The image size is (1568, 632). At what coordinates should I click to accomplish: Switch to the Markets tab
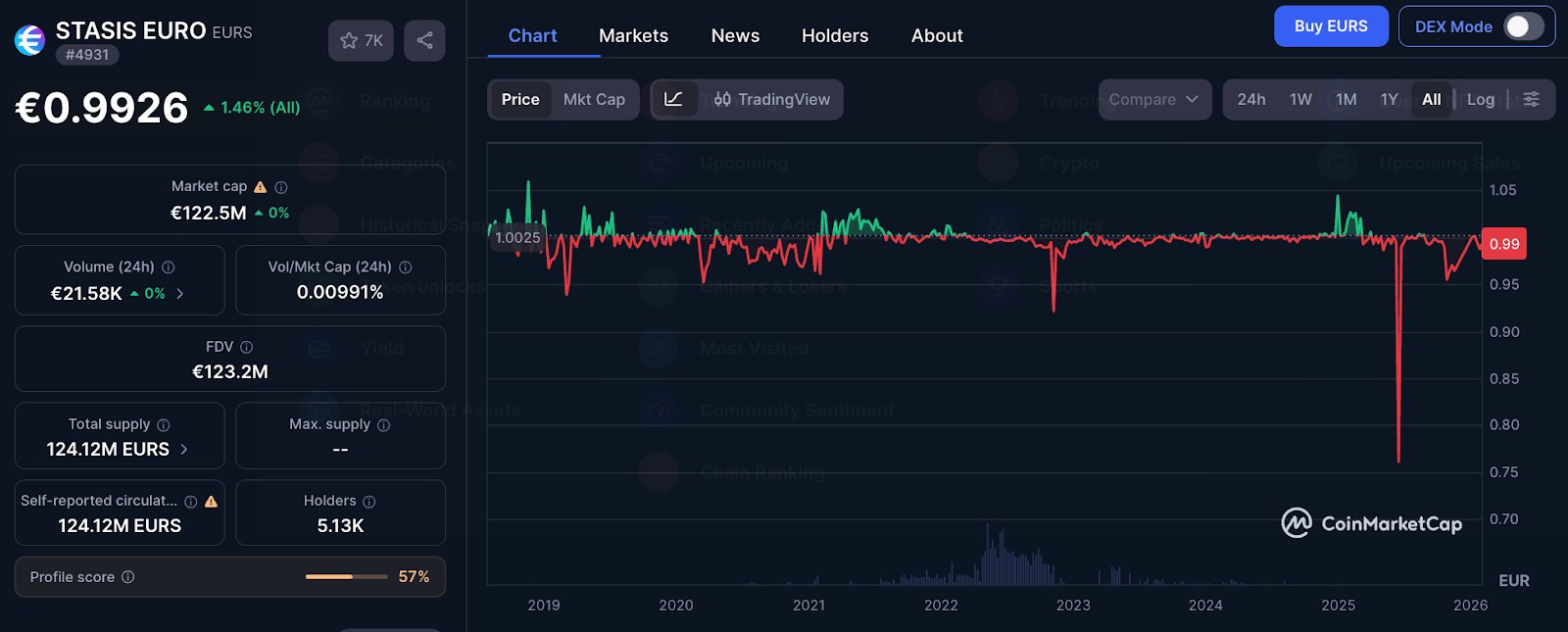(x=633, y=35)
